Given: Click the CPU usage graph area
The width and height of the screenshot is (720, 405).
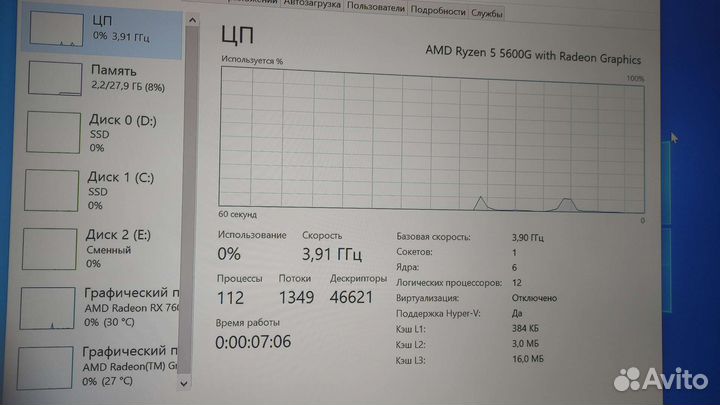Looking at the screenshot, I should tap(430, 140).
